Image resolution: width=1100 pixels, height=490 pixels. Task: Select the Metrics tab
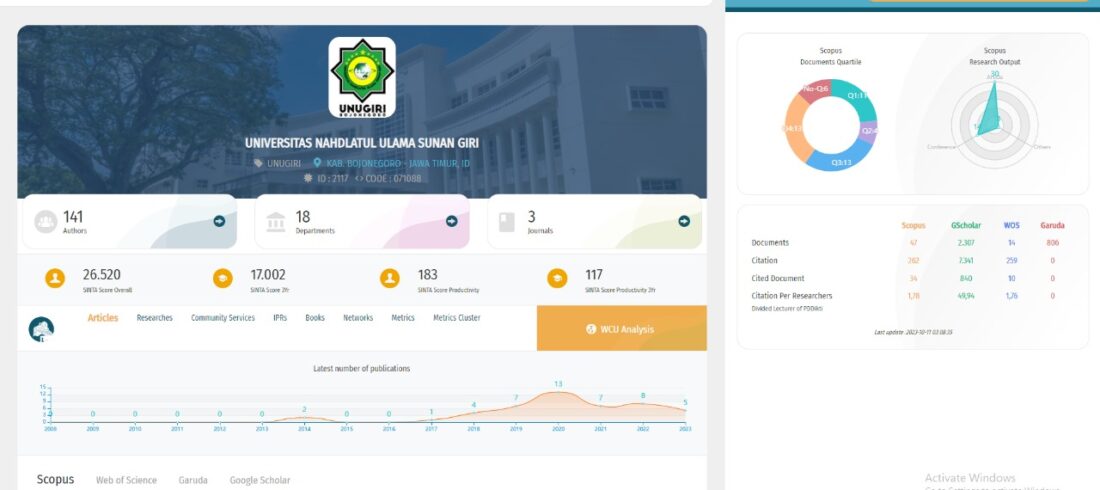403,318
